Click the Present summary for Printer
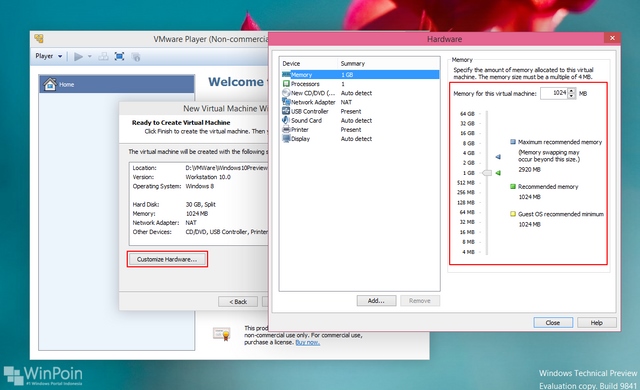This screenshot has width=640, height=390. coord(351,129)
